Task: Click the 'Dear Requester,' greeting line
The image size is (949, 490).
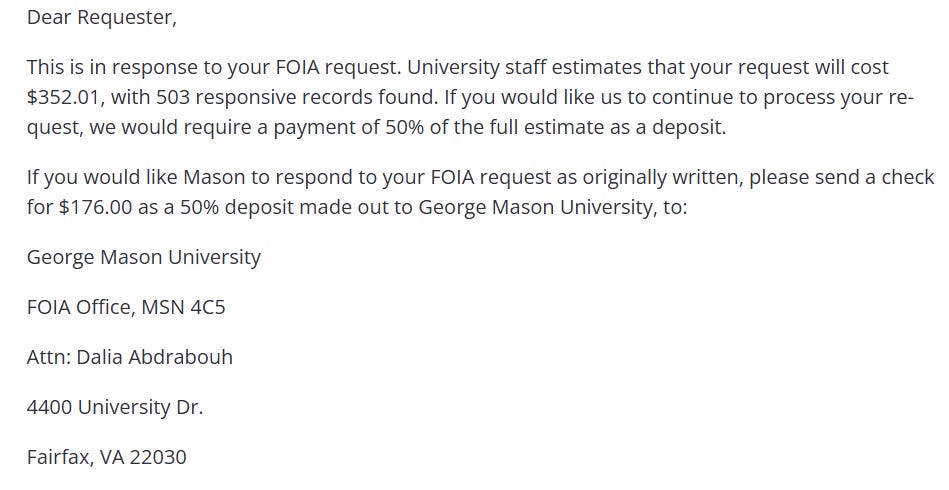Action: pyautogui.click(x=102, y=18)
